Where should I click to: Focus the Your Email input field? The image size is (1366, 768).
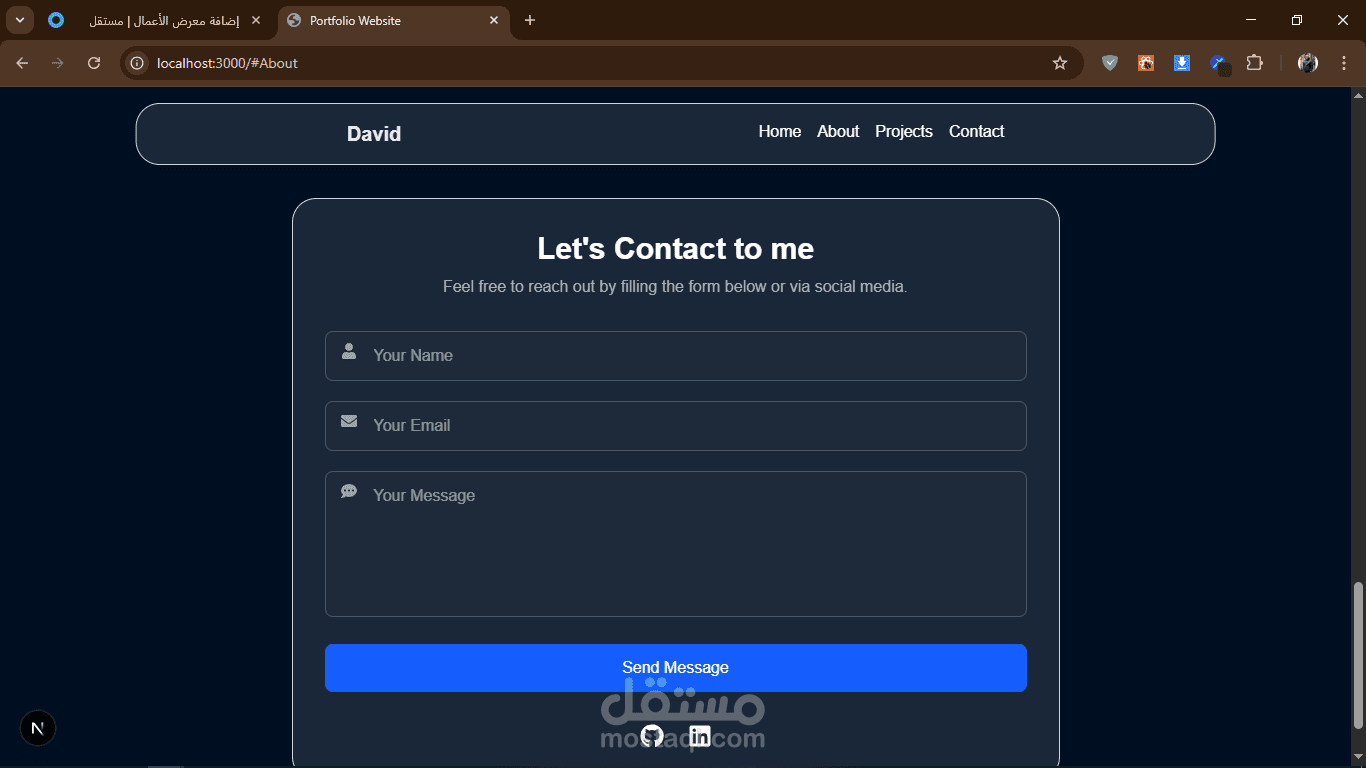[676, 426]
